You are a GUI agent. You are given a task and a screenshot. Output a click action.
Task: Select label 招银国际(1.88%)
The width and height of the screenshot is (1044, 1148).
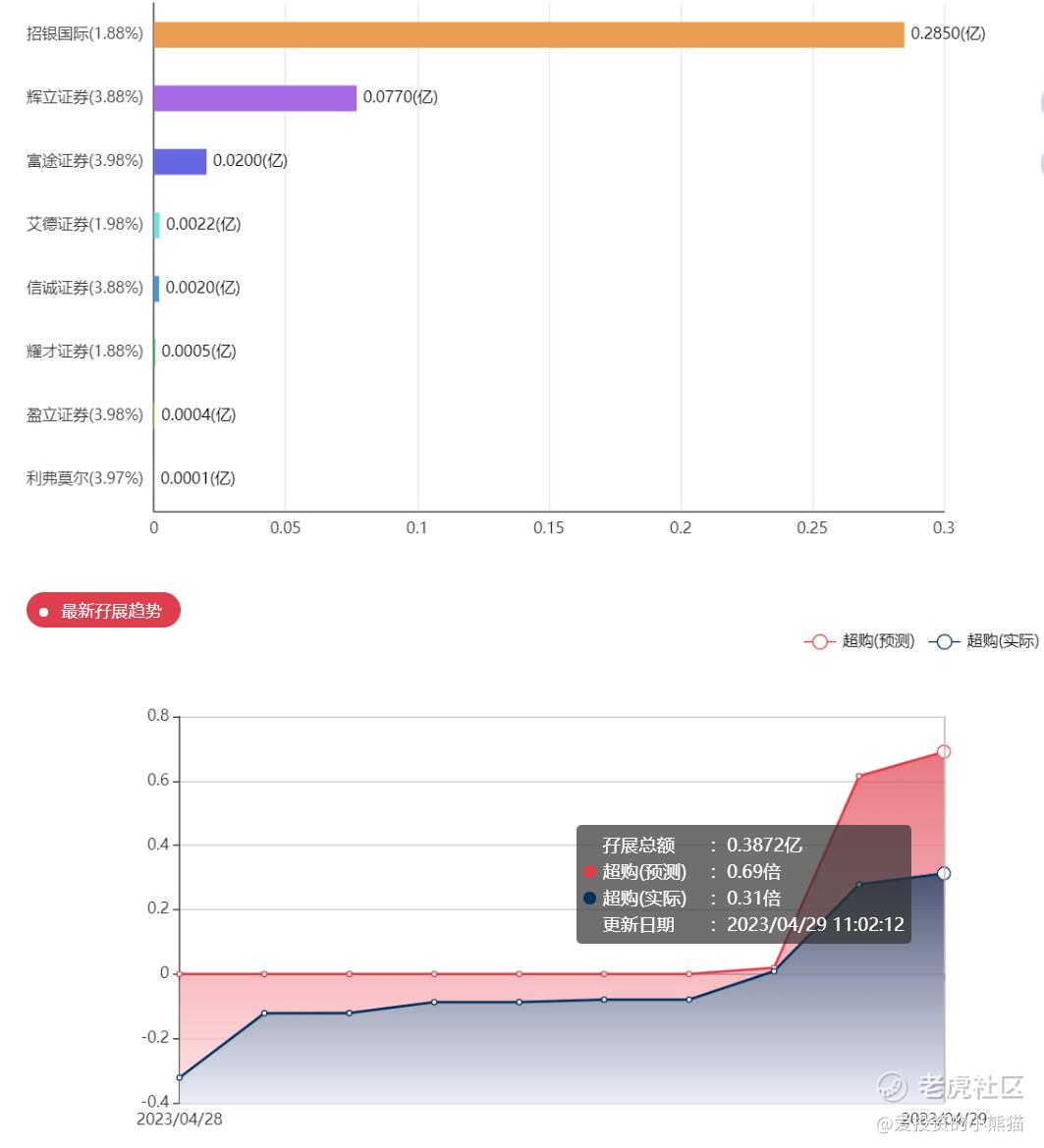click(x=84, y=33)
